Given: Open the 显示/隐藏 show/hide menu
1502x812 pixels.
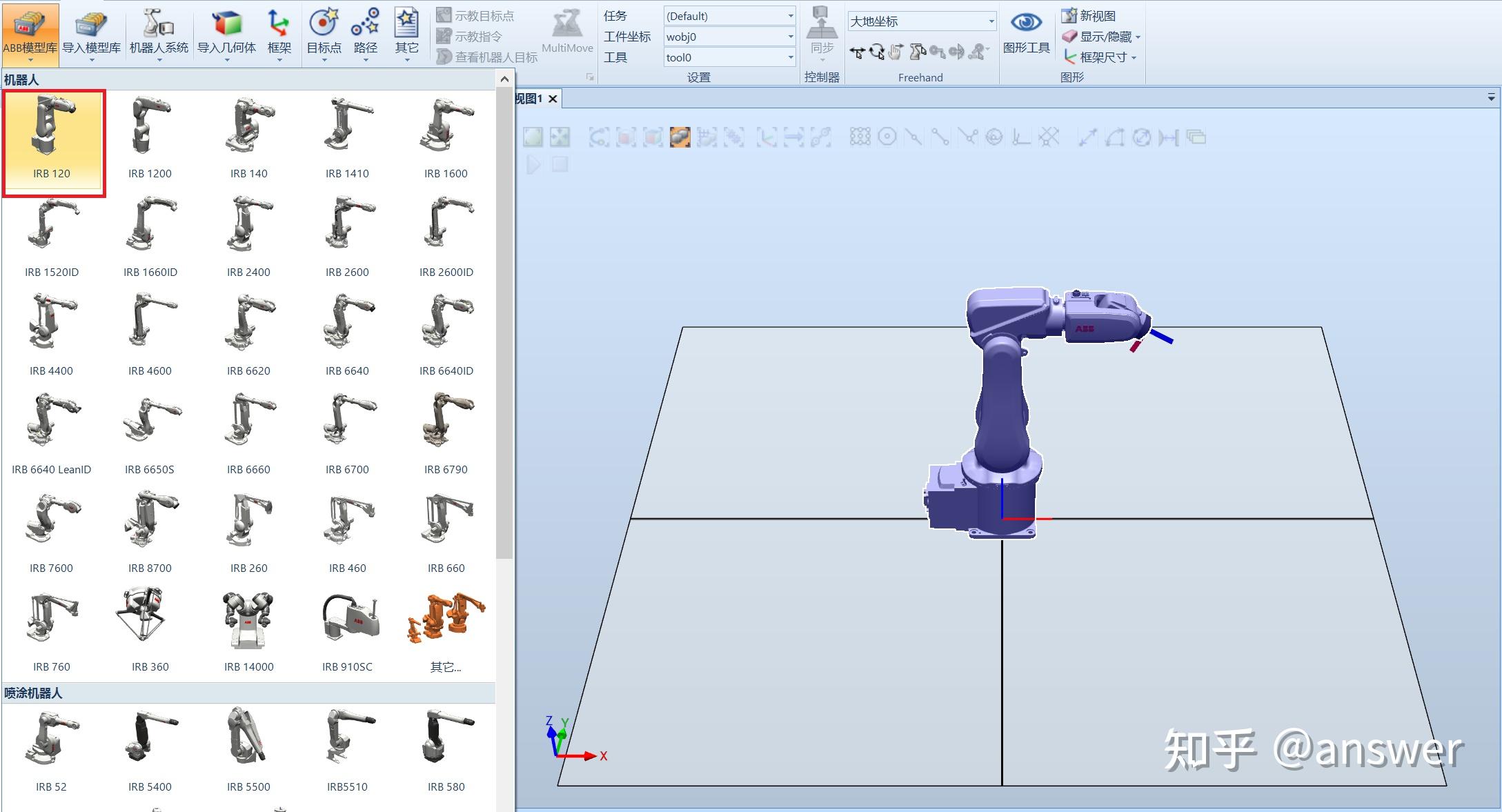Looking at the screenshot, I should click(1103, 37).
